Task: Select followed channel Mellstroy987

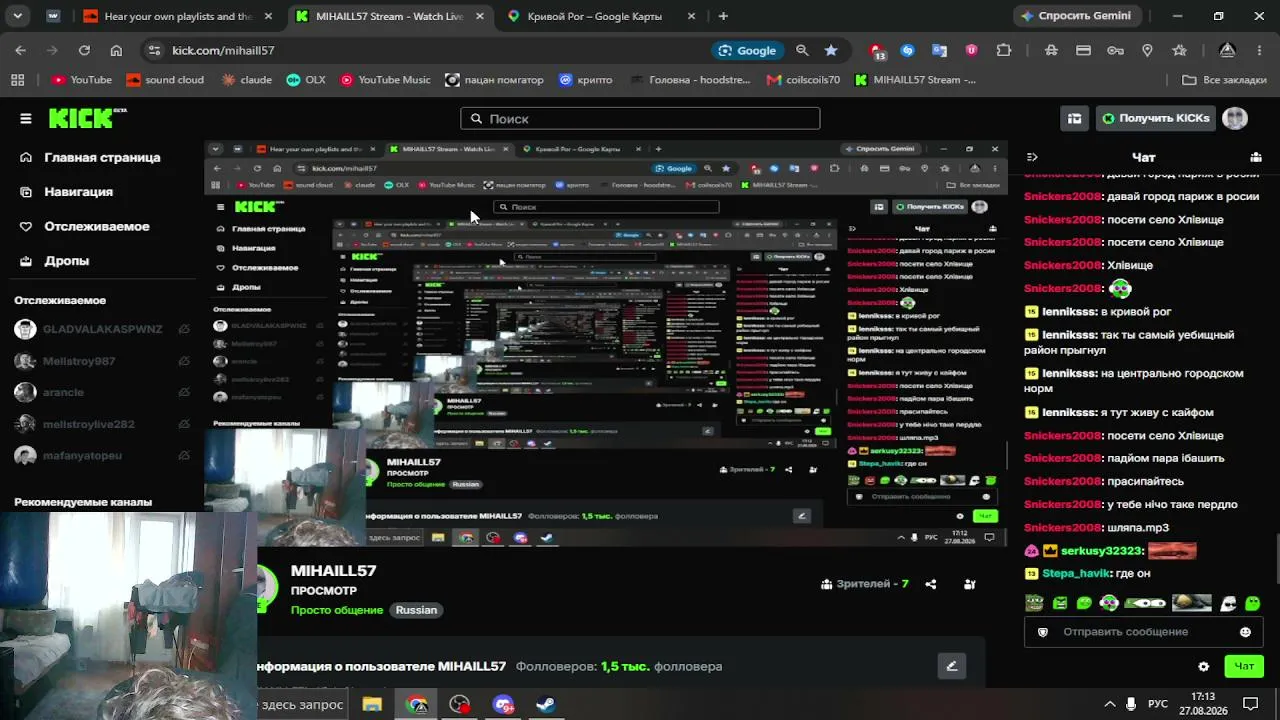Action: pyautogui.click(x=66, y=361)
